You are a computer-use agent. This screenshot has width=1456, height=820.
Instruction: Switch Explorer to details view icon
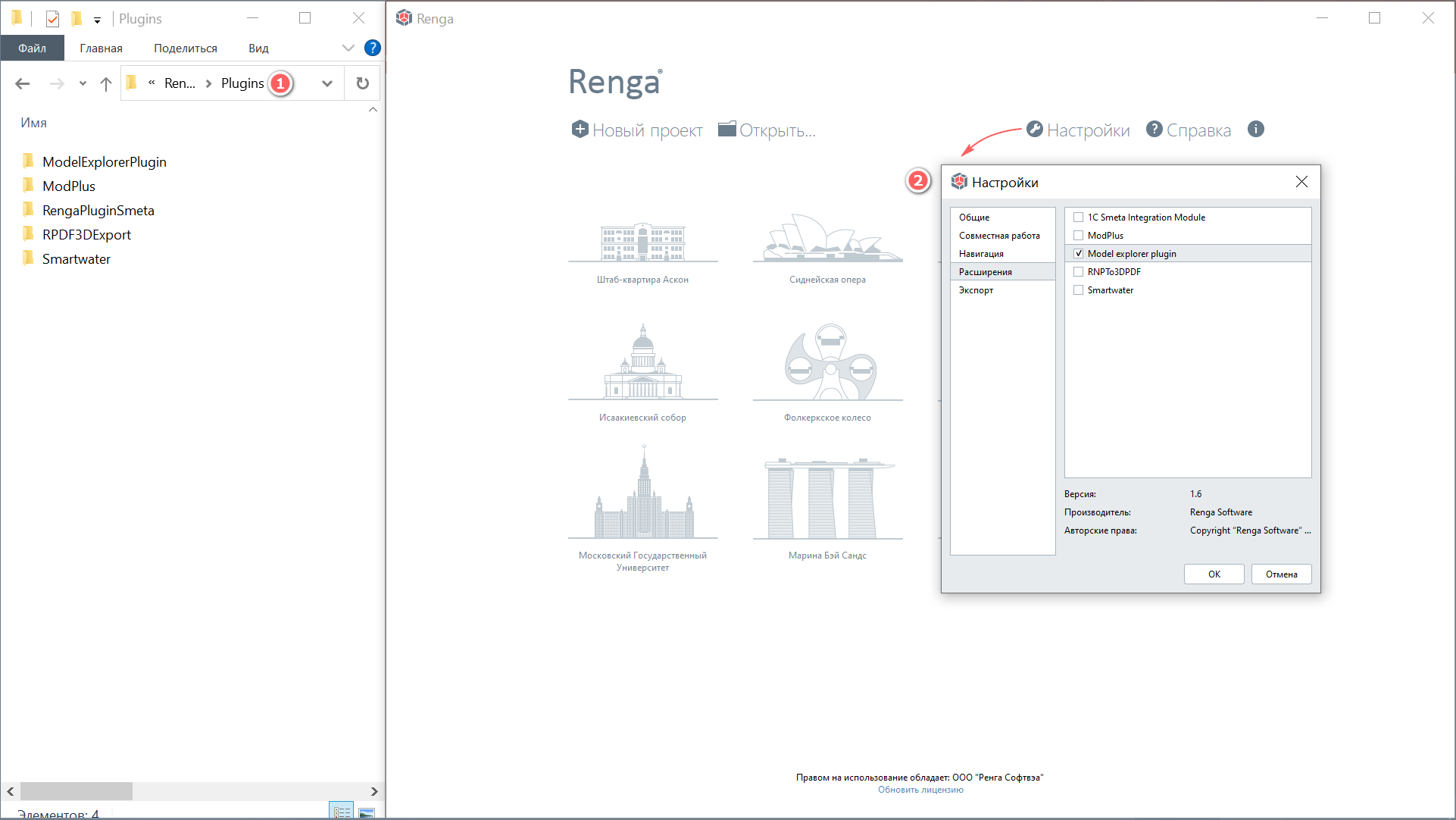click(342, 812)
